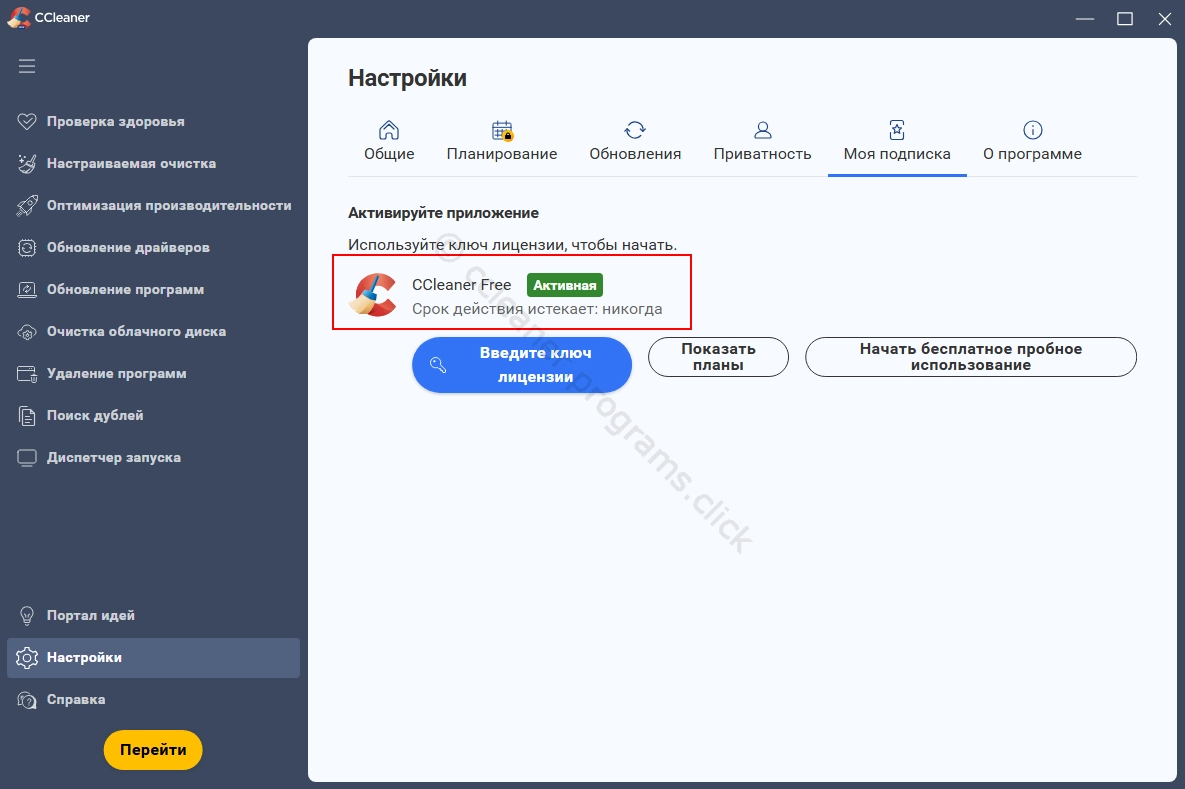
Task: Select Настраиваемая очистка brush icon
Action: (x=28, y=164)
